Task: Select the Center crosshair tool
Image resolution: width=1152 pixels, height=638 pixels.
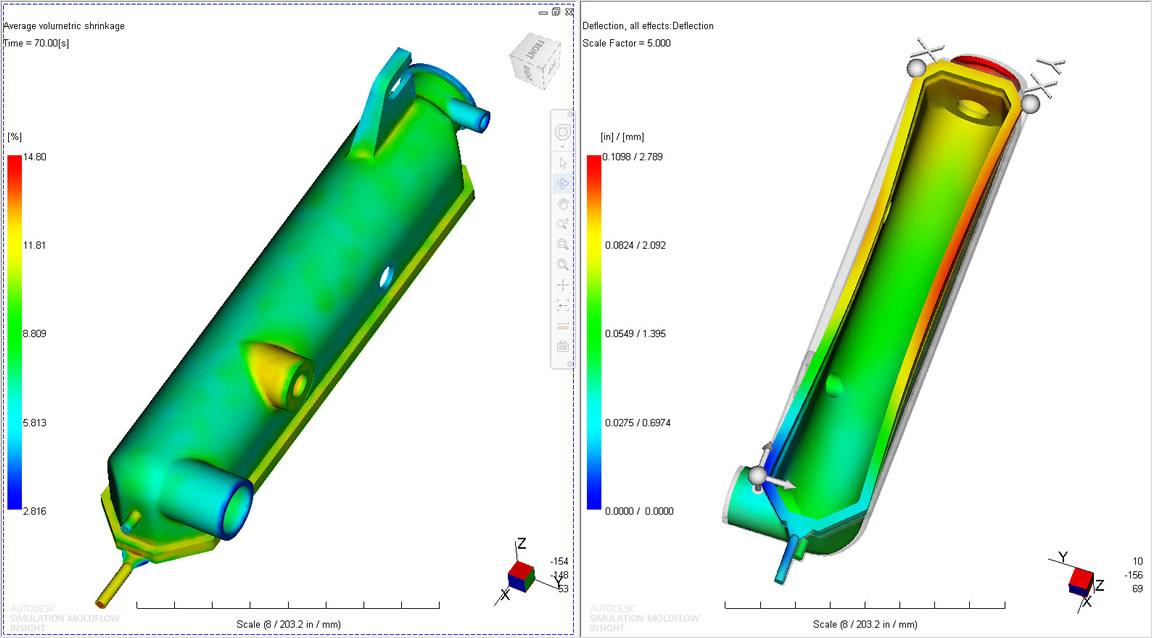Action: pyautogui.click(x=563, y=285)
